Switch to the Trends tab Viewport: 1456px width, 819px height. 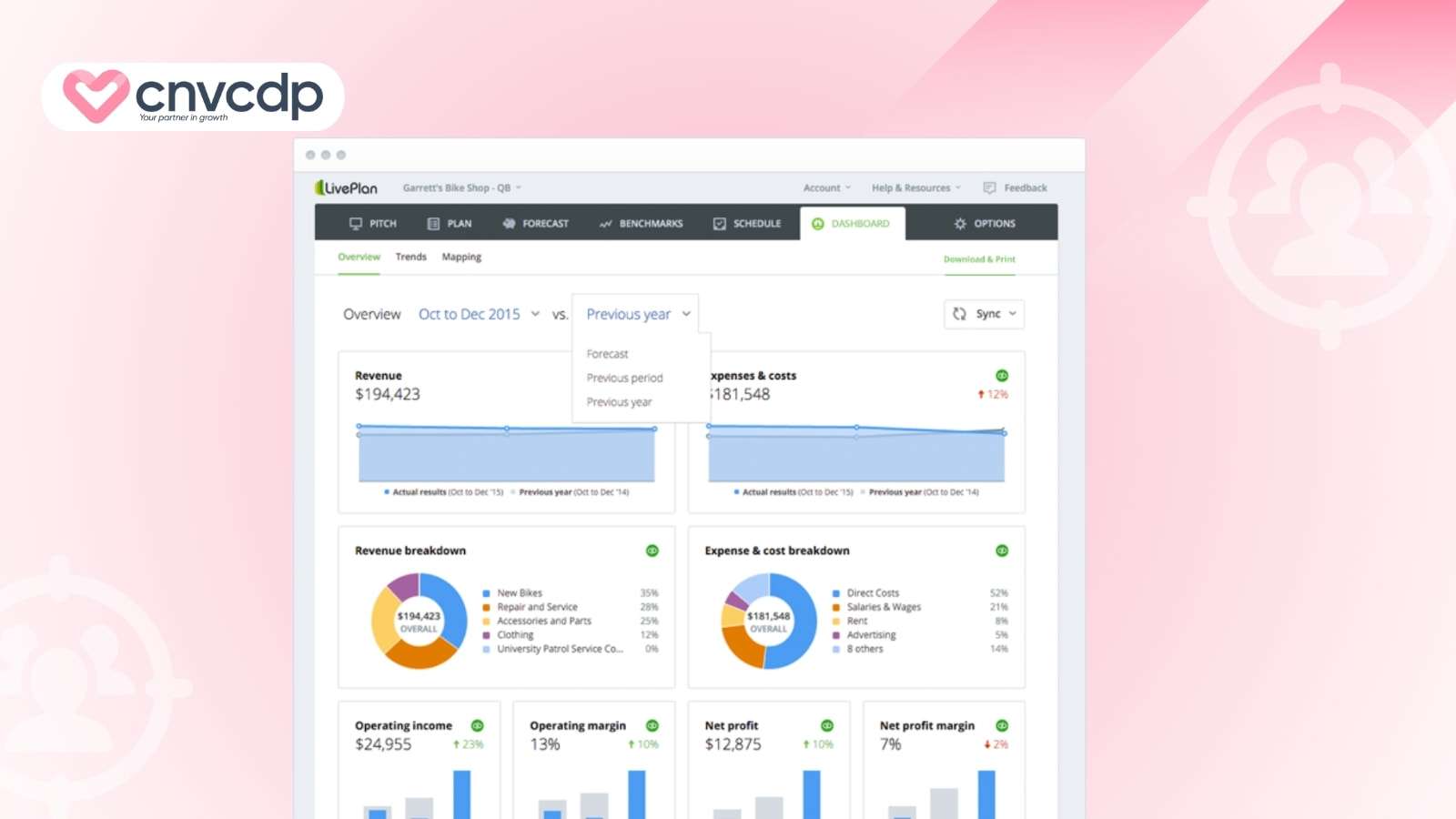[x=410, y=257]
